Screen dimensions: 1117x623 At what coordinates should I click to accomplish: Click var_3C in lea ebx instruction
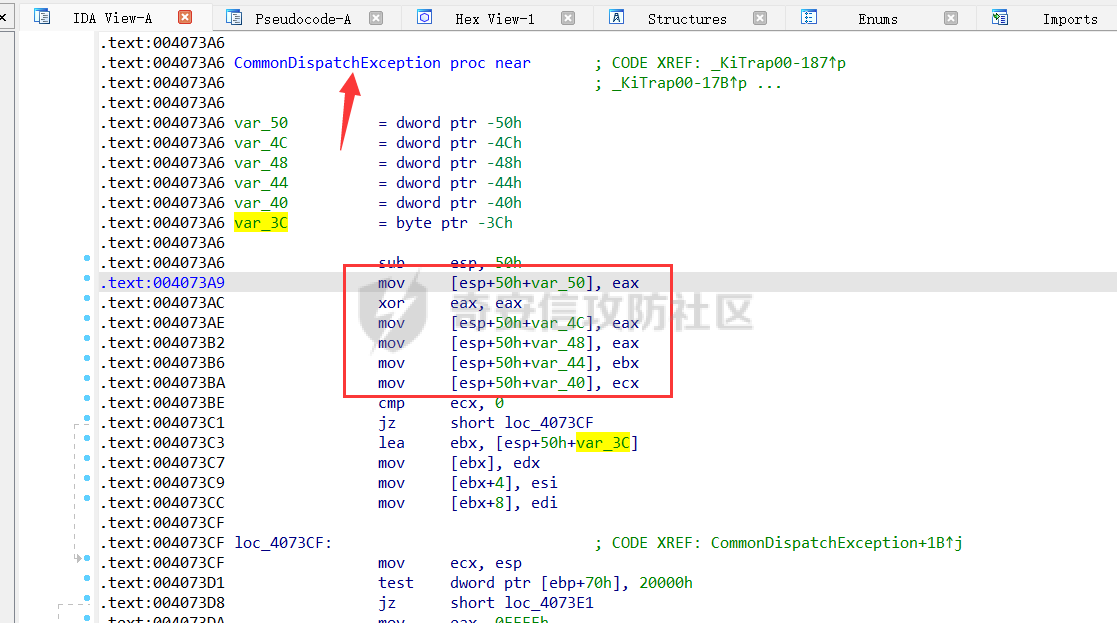coord(603,443)
